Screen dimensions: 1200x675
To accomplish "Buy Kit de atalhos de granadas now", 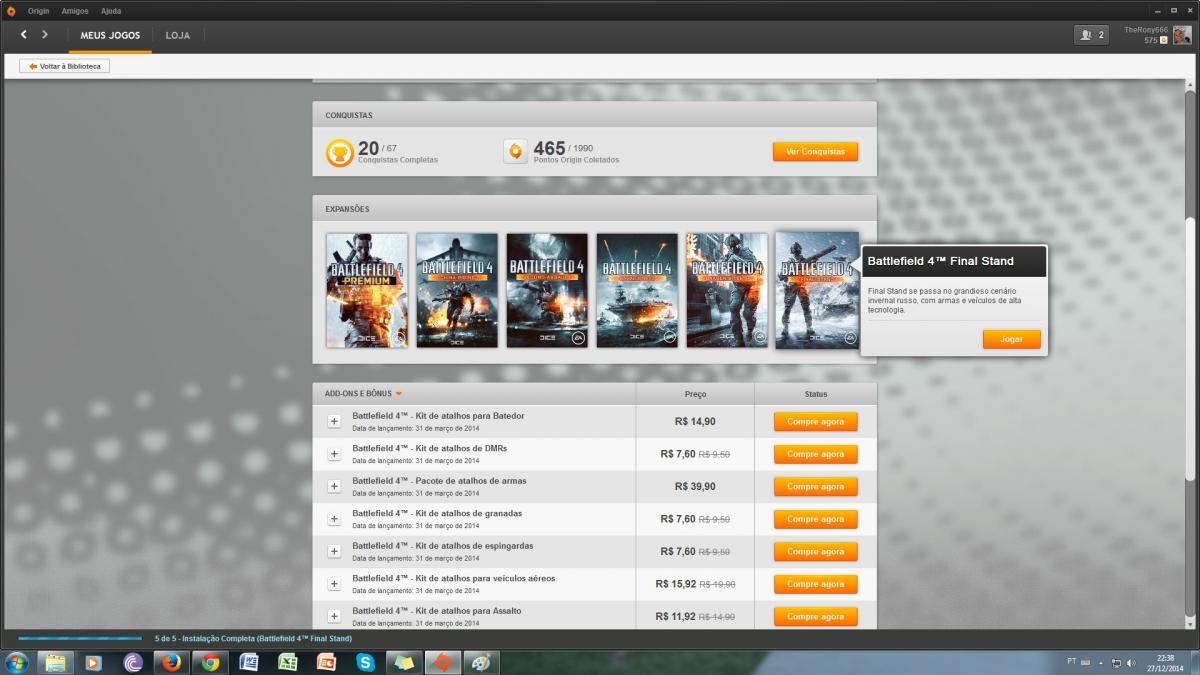I will 815,519.
